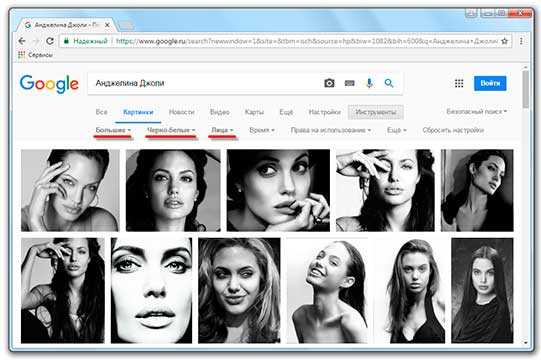Screen dimensions: 541x360
Task: Click the vertical page scrollbar thumb
Action: 525,88
